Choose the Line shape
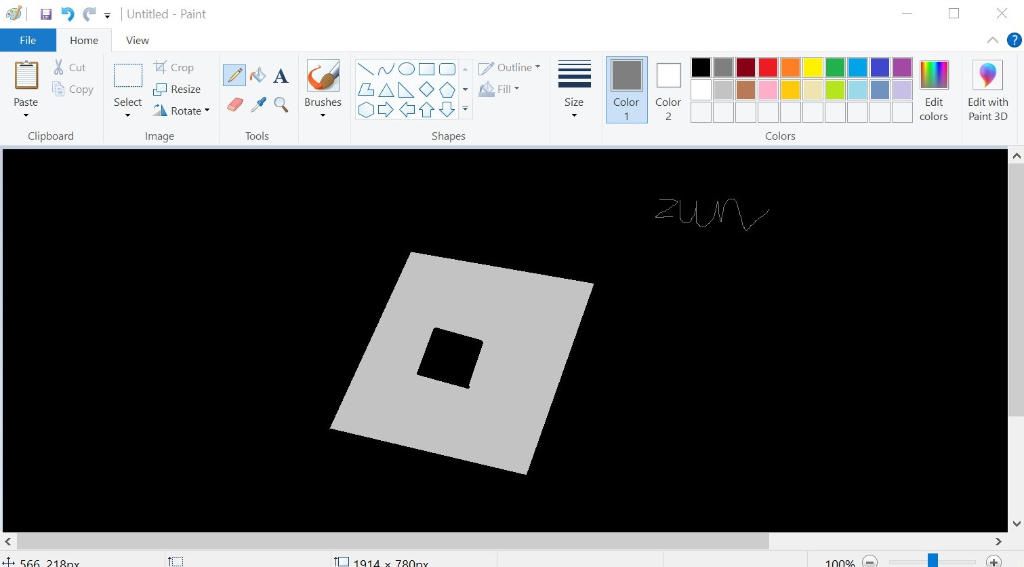1024x567 pixels. pos(366,69)
